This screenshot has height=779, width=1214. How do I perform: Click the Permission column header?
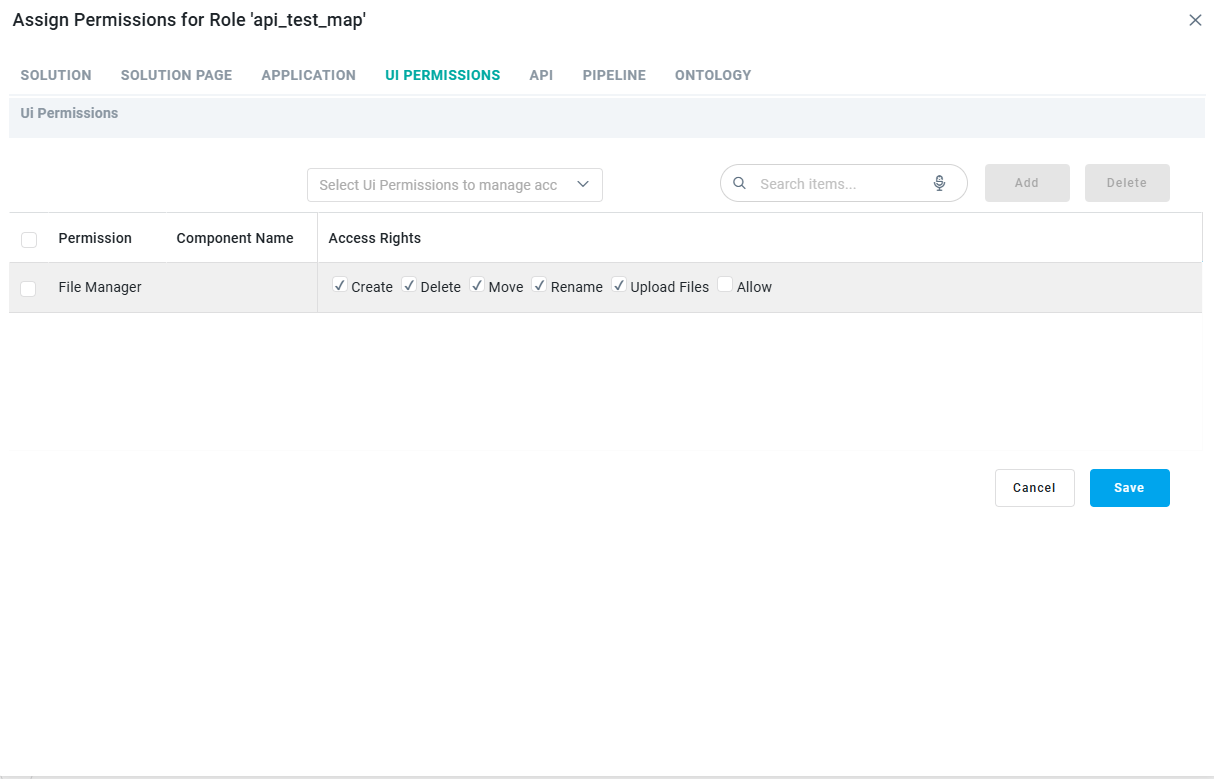95,238
